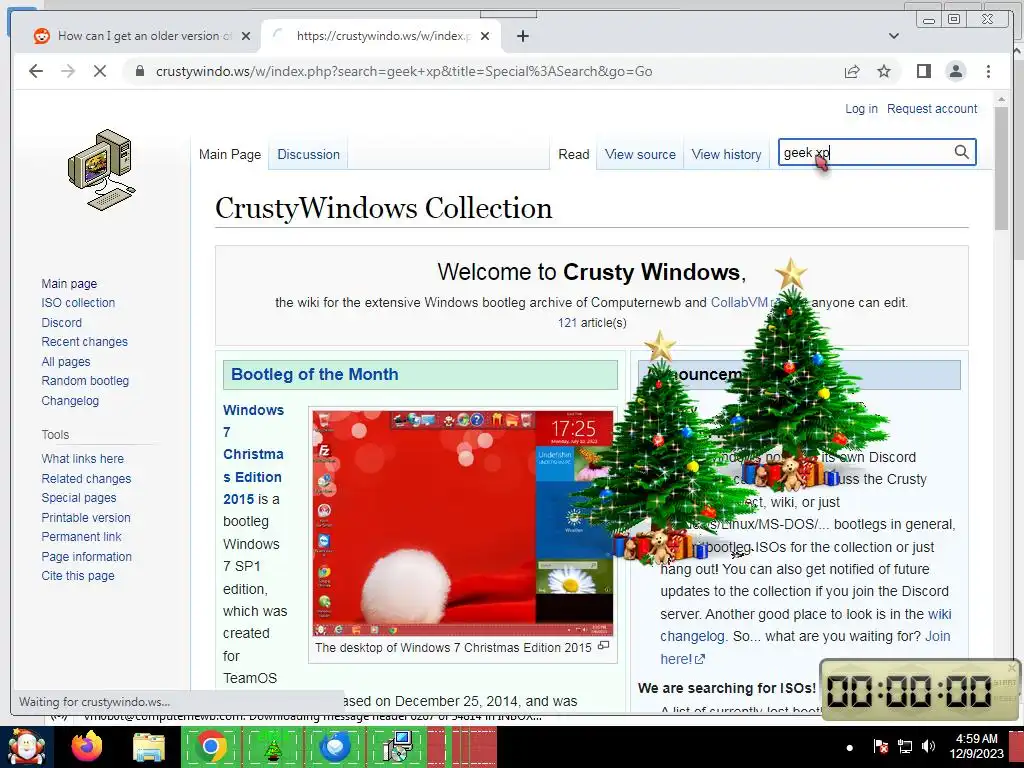
Task: Open Thunderbird from the taskbar
Action: click(334, 747)
